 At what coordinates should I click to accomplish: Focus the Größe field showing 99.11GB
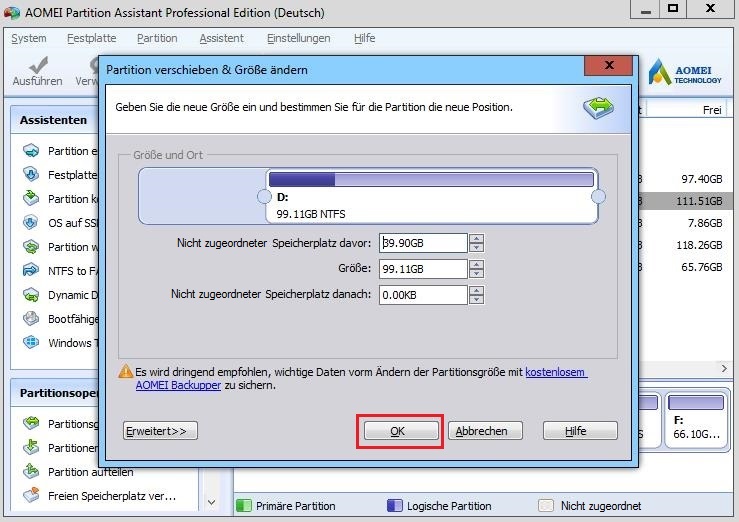[423, 269]
